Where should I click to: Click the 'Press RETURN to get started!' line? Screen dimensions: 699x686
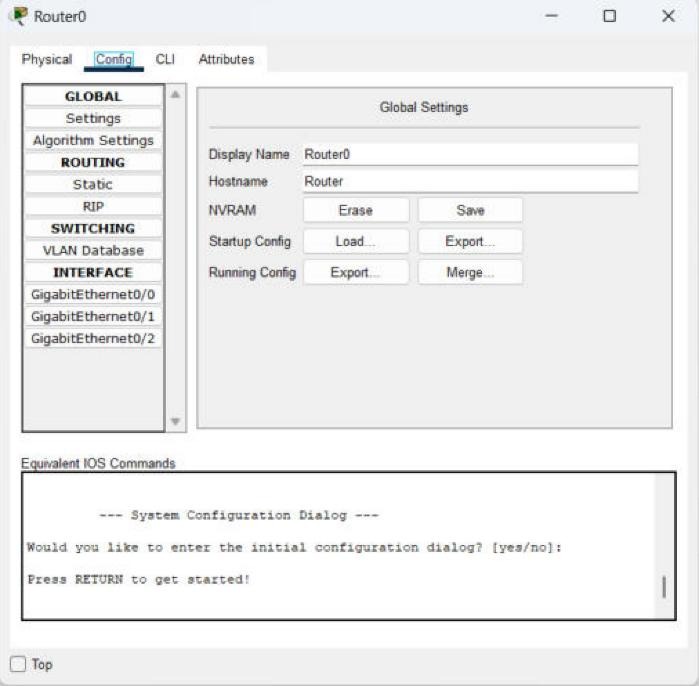(x=139, y=579)
